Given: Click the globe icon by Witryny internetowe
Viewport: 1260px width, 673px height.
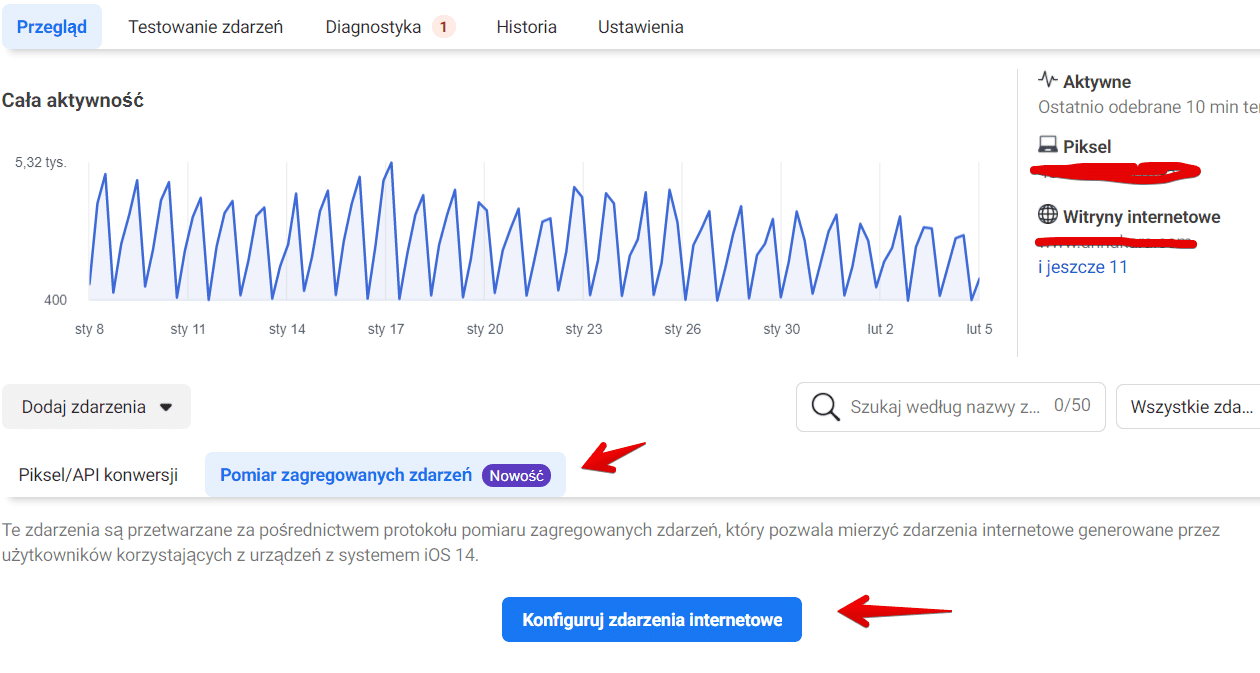Looking at the screenshot, I should point(1048,215).
